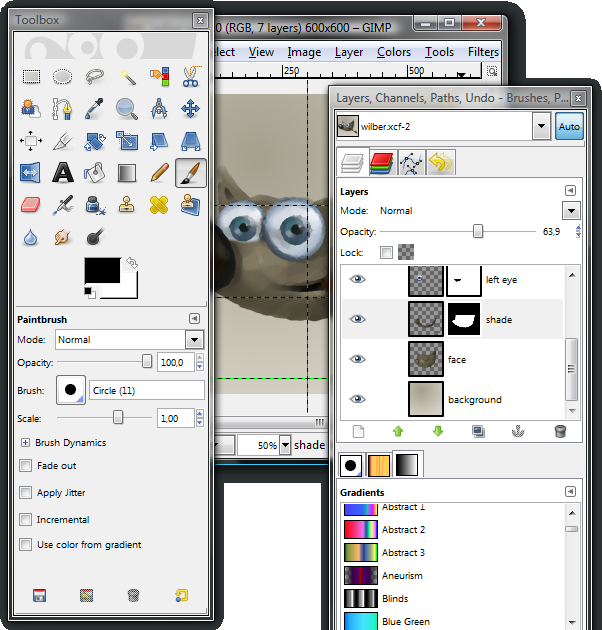Open the Layers dialog menu arrow
Image resolution: width=602 pixels, height=630 pixels.
570,190
